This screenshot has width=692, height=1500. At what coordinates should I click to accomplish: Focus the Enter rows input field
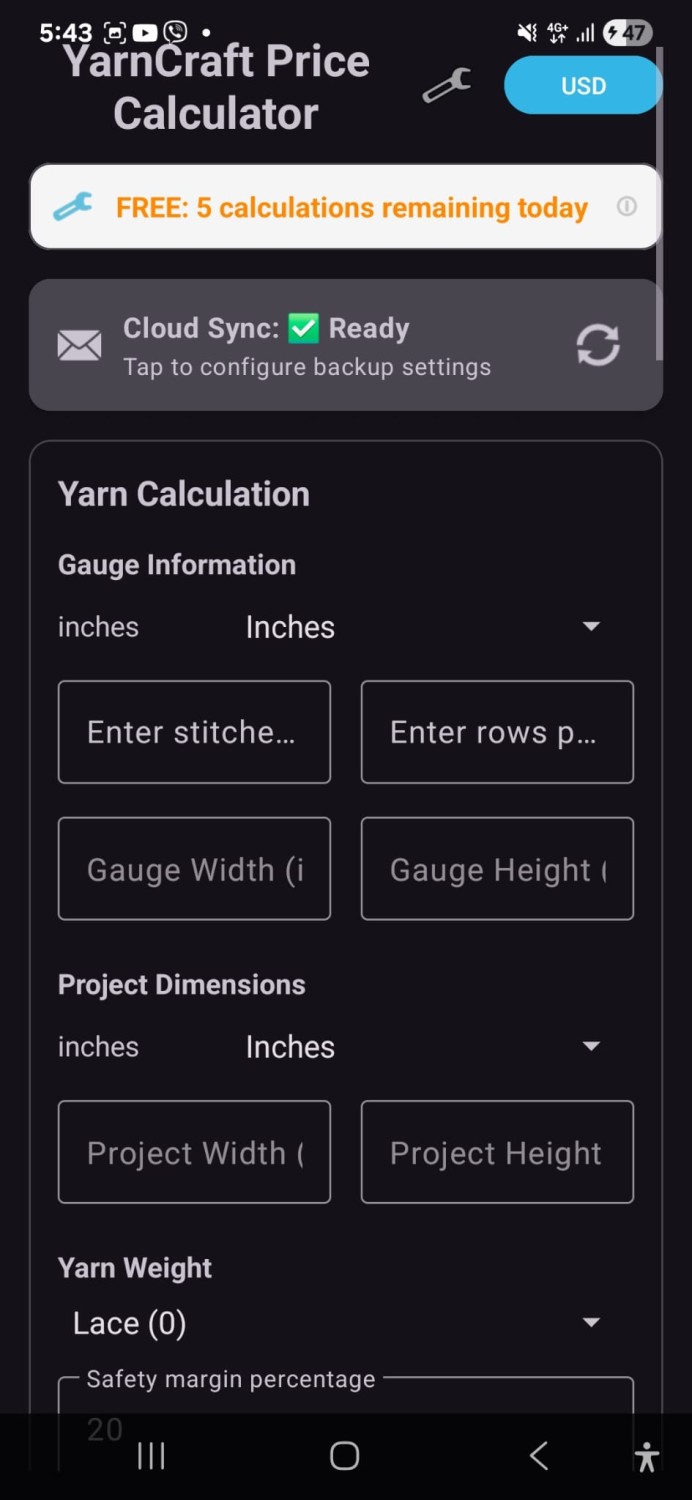(497, 732)
